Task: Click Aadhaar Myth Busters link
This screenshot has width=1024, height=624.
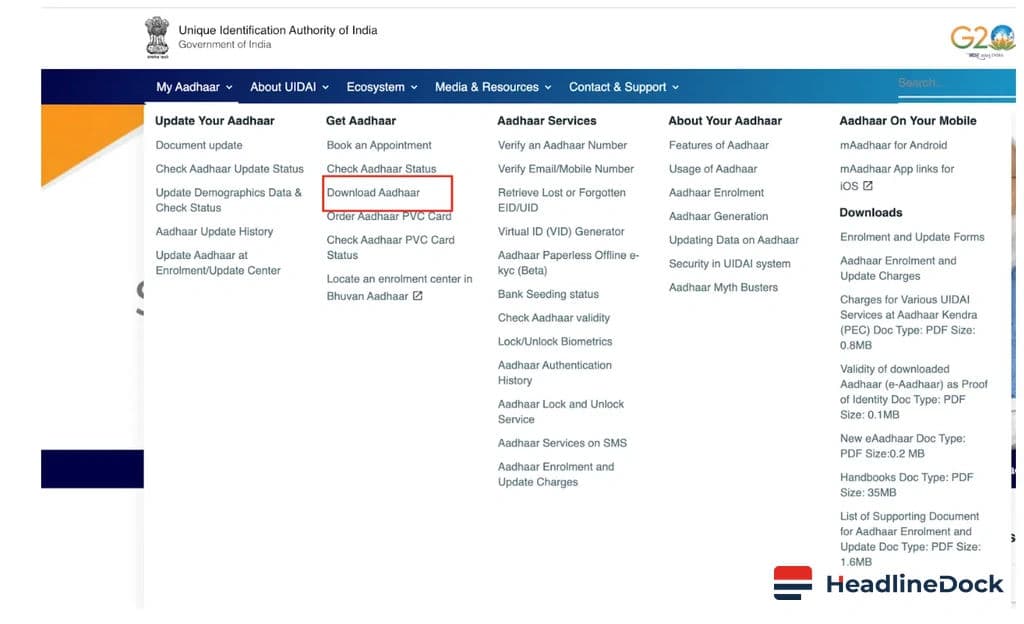Action: tap(723, 288)
